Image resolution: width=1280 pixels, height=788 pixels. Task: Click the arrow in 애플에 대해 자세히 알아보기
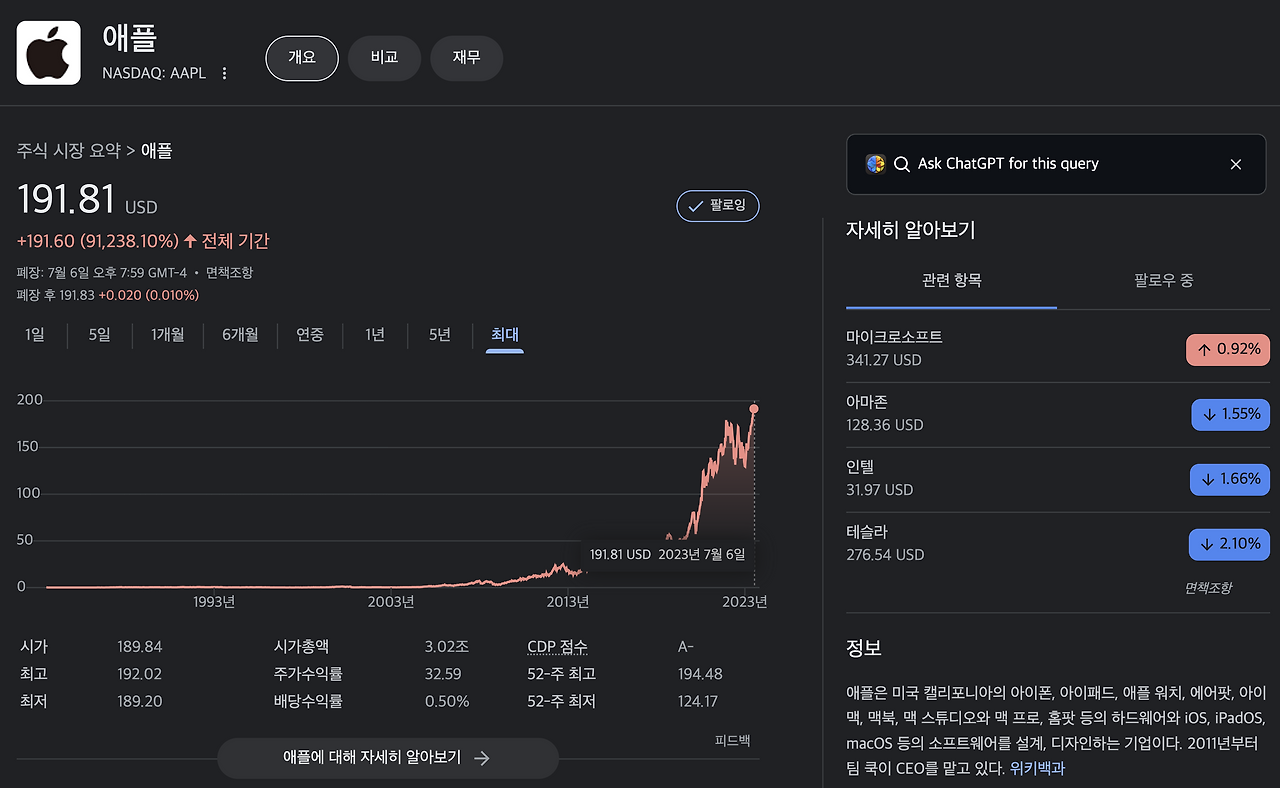481,758
